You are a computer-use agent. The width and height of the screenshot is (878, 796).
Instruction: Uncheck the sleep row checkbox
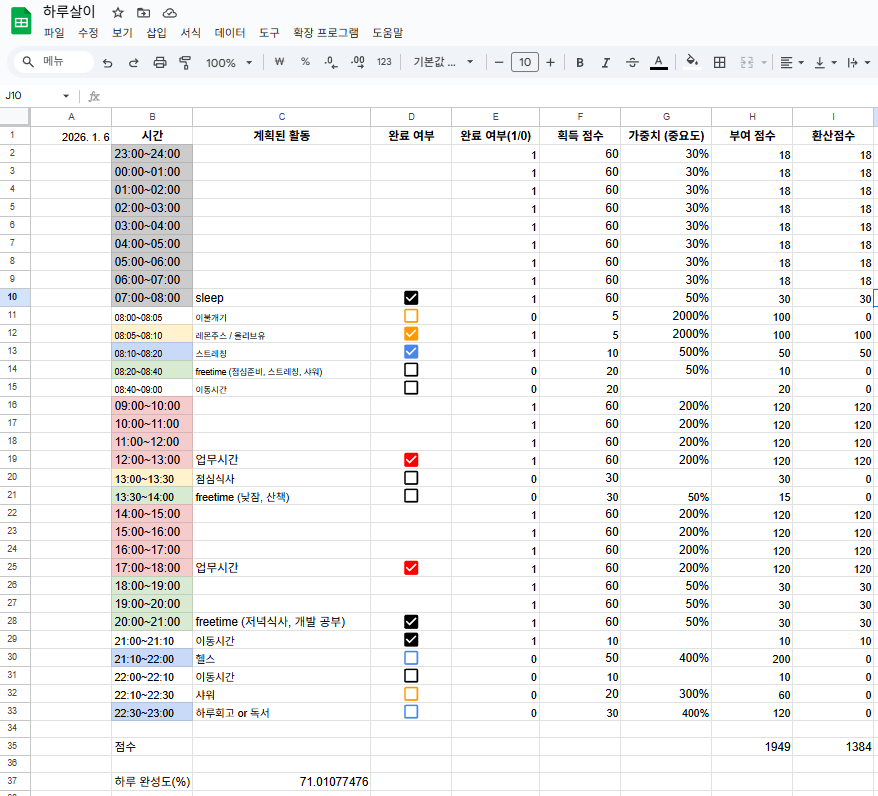pyautogui.click(x=411, y=298)
